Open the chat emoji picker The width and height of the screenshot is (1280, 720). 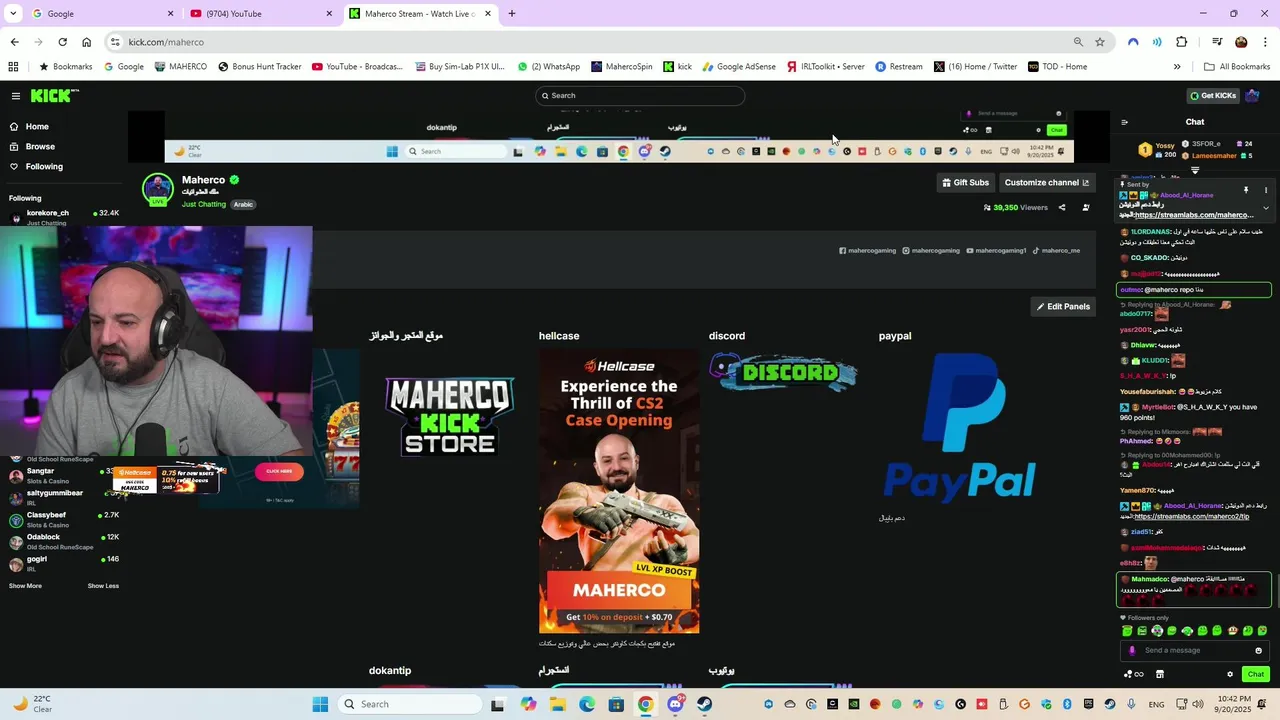pyautogui.click(x=1256, y=650)
